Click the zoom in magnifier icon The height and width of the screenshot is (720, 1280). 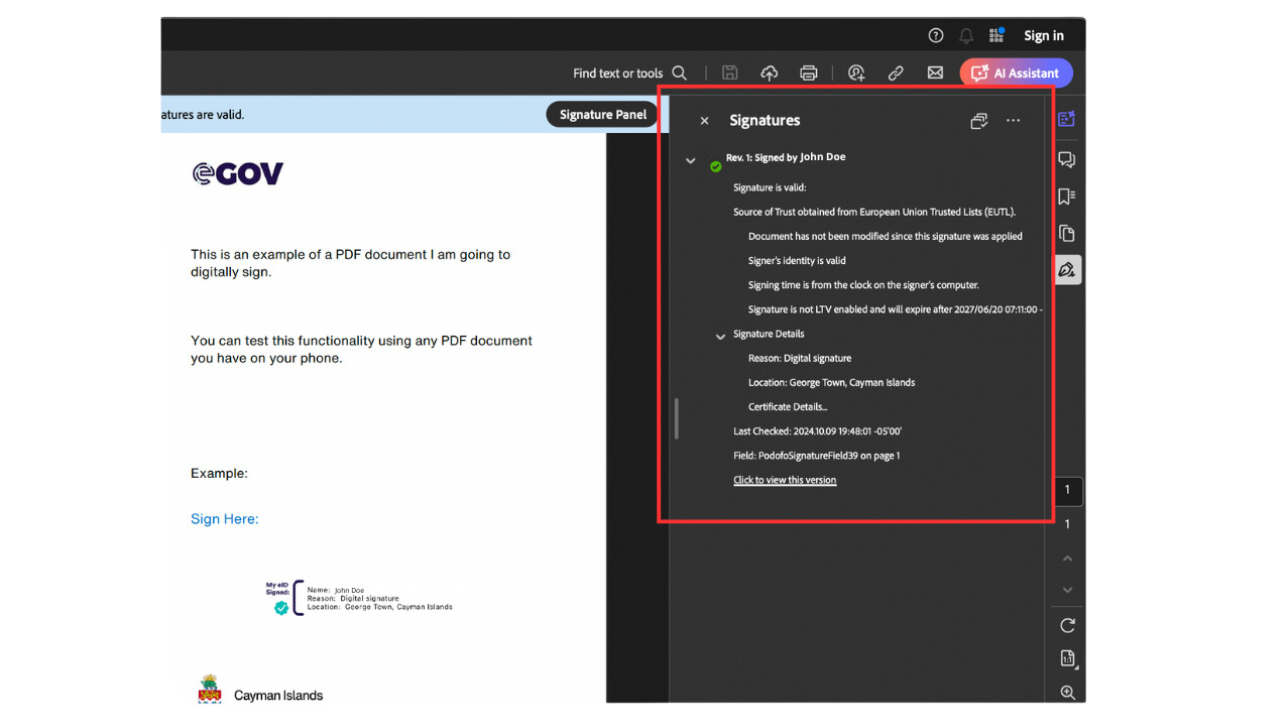pyautogui.click(x=1067, y=692)
